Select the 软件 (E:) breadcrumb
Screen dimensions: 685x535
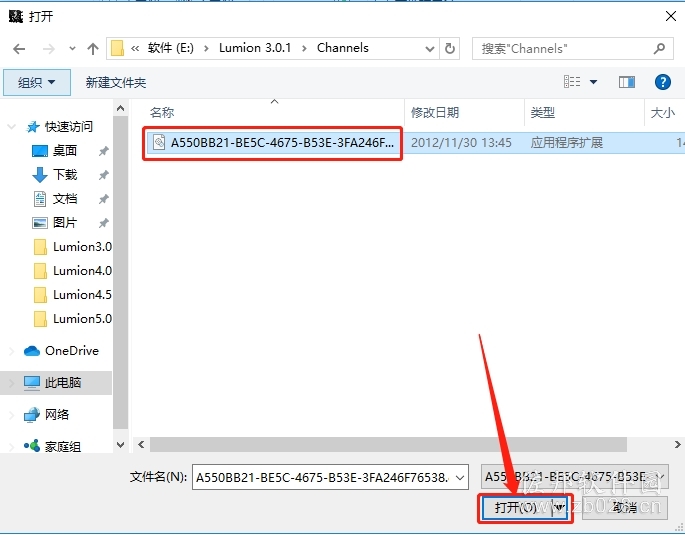170,48
